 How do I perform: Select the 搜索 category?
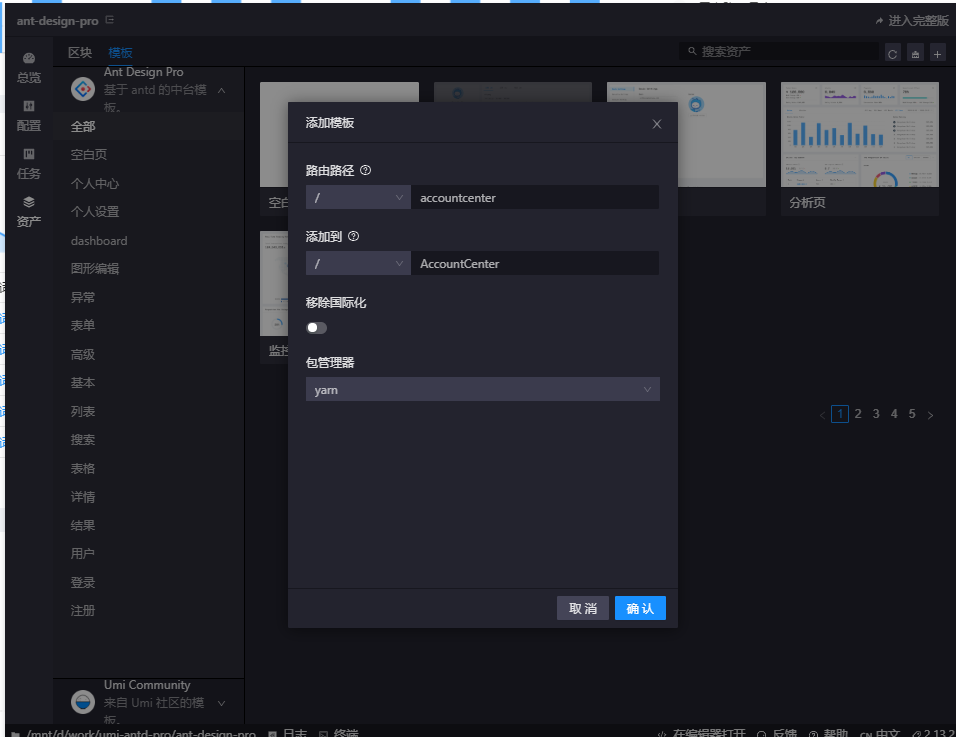coord(149,439)
